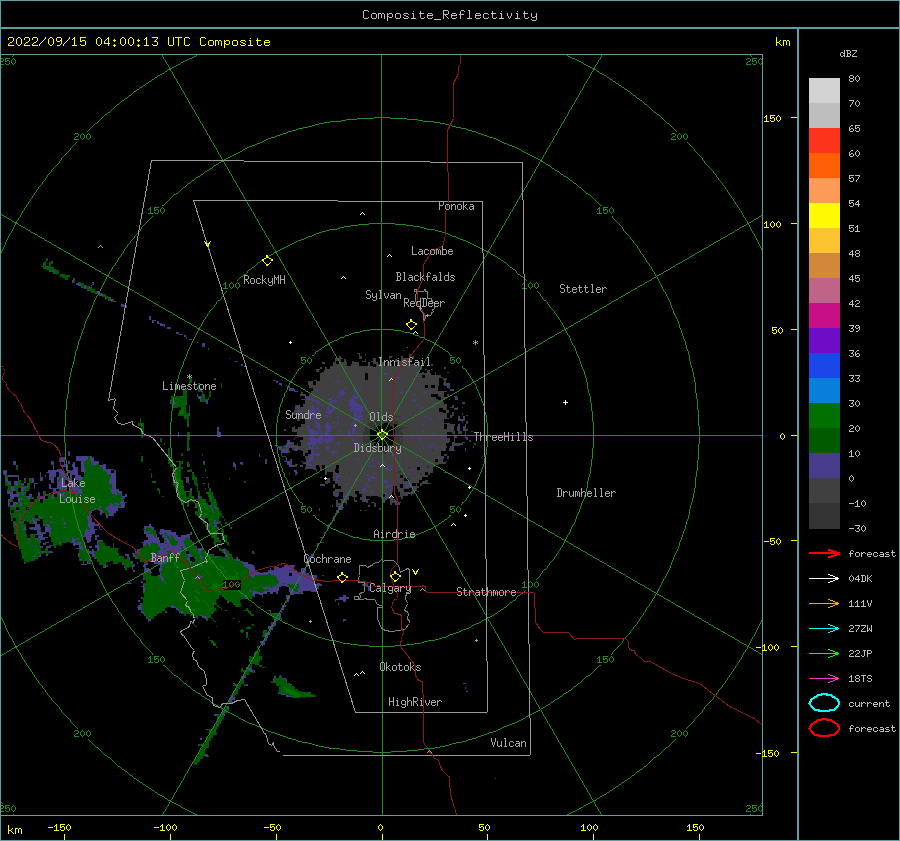Click the RockyMH label

coord(264,280)
